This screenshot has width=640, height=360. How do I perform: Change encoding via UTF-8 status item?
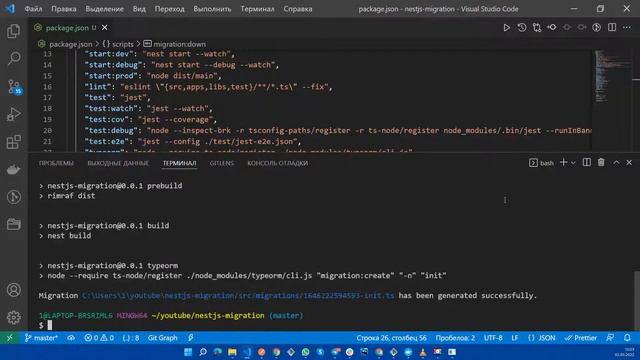pyautogui.click(x=493, y=338)
